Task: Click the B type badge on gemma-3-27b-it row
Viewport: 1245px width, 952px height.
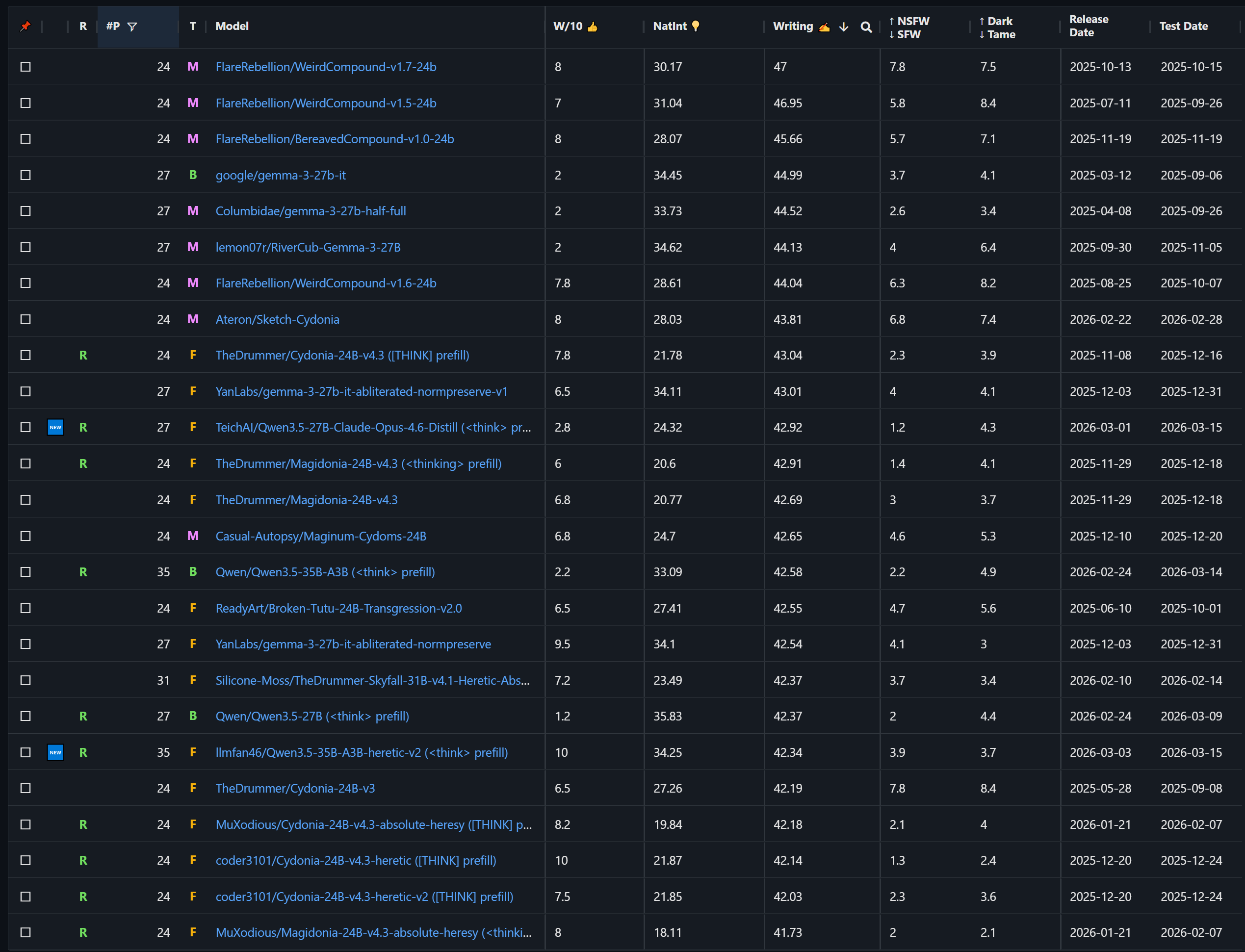Action: 193,175
